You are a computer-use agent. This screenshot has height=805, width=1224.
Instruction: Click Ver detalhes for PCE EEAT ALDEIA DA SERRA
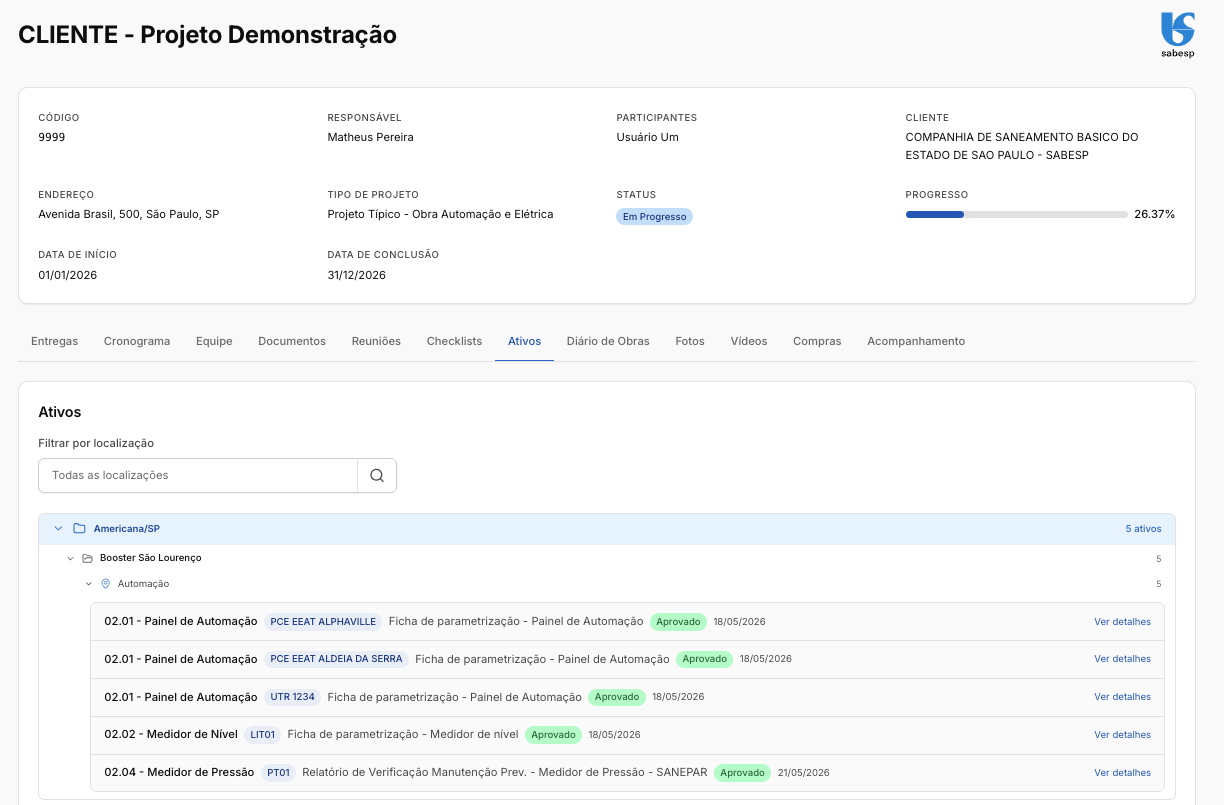(x=1122, y=659)
